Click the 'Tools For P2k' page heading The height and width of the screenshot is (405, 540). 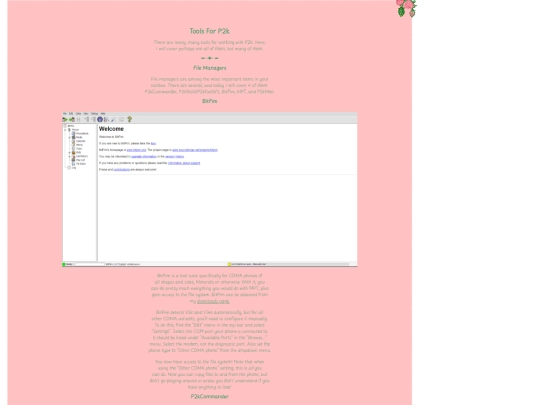209,31
